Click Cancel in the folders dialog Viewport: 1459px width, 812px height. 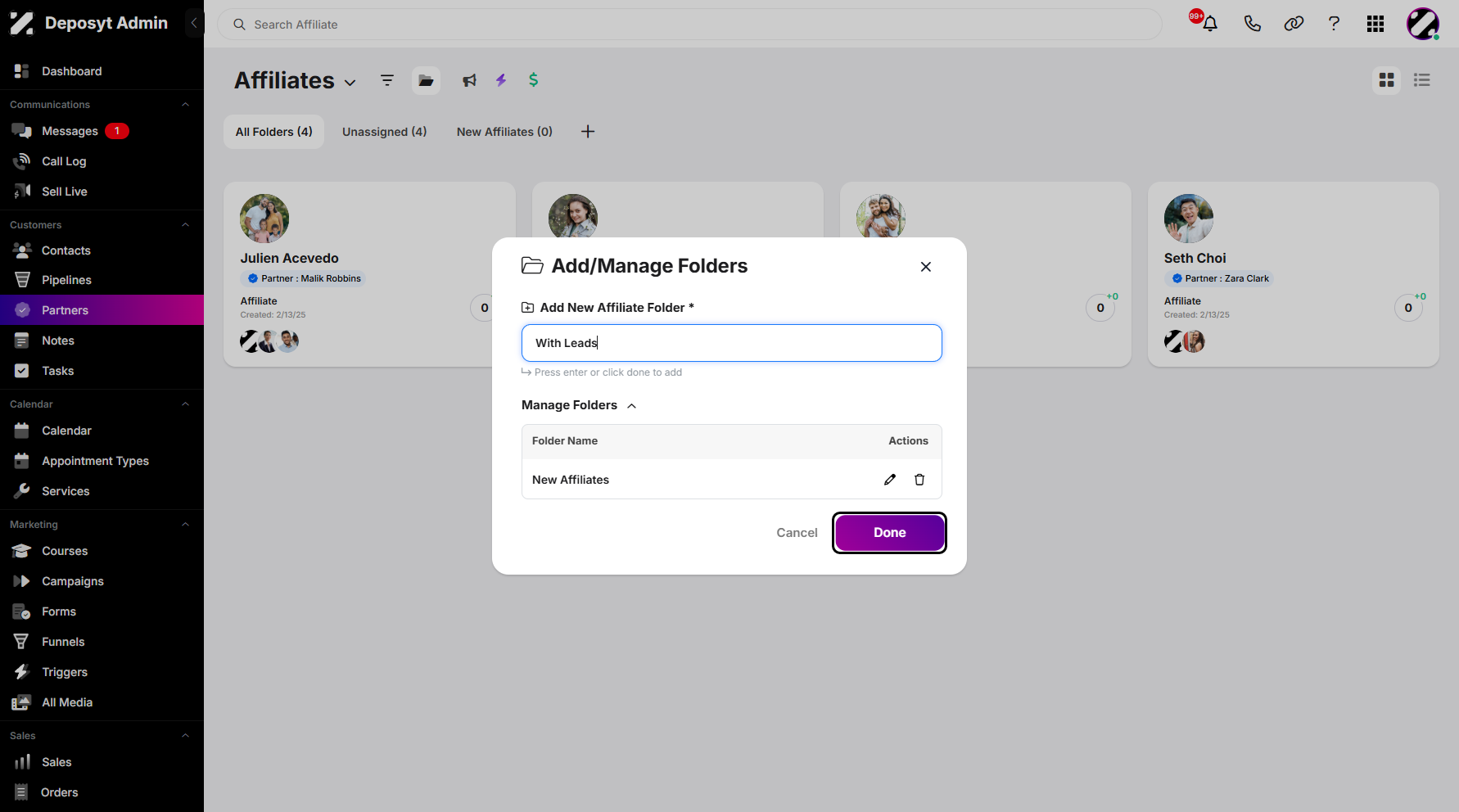pyautogui.click(x=797, y=533)
